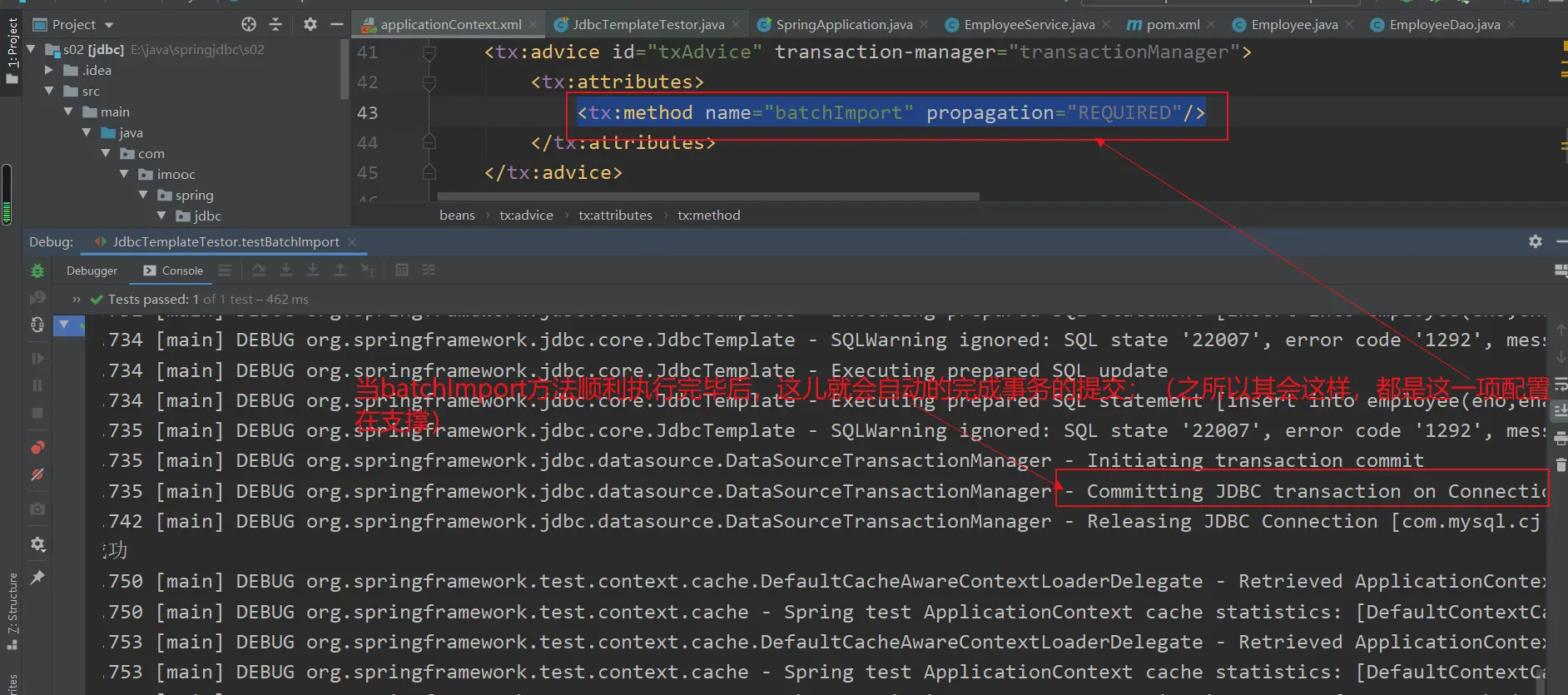This screenshot has width=1568, height=695.
Task: Click the collapse all icon in Project panel
Action: [x=275, y=24]
